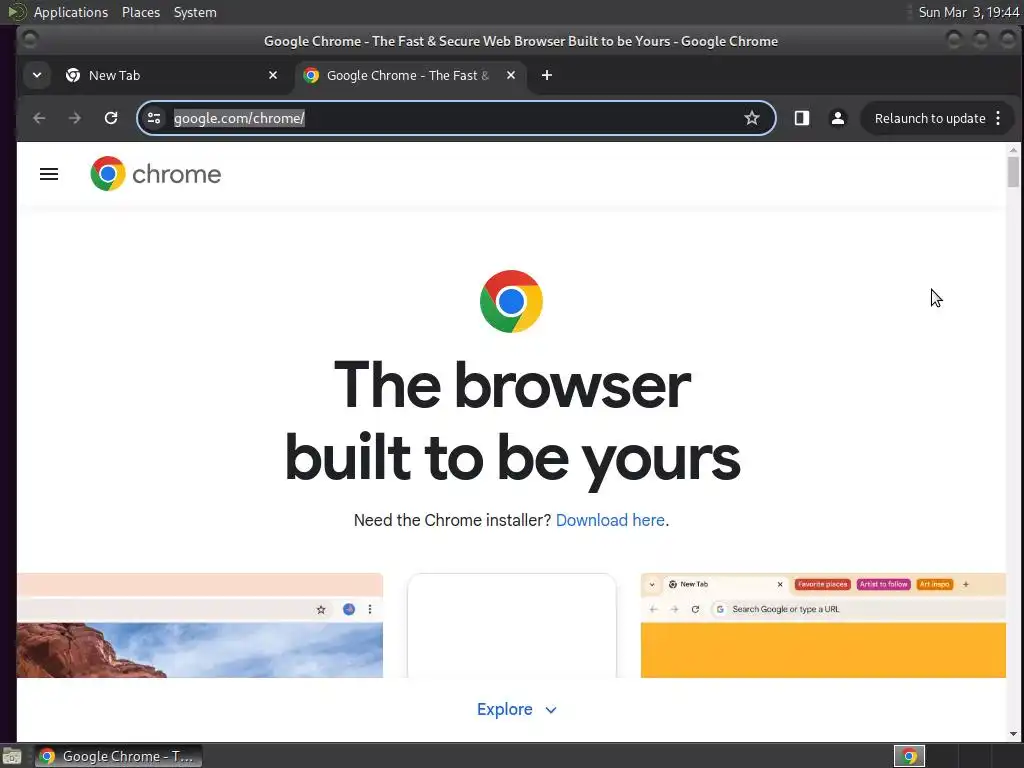Screen dimensions: 1024x768
Task: Click the Chrome icon in system tray
Action: coord(909,756)
